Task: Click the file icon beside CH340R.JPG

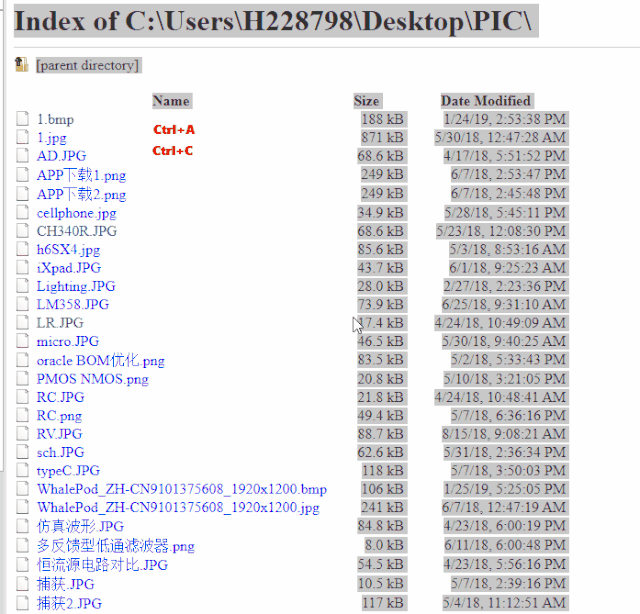Action: [x=22, y=231]
